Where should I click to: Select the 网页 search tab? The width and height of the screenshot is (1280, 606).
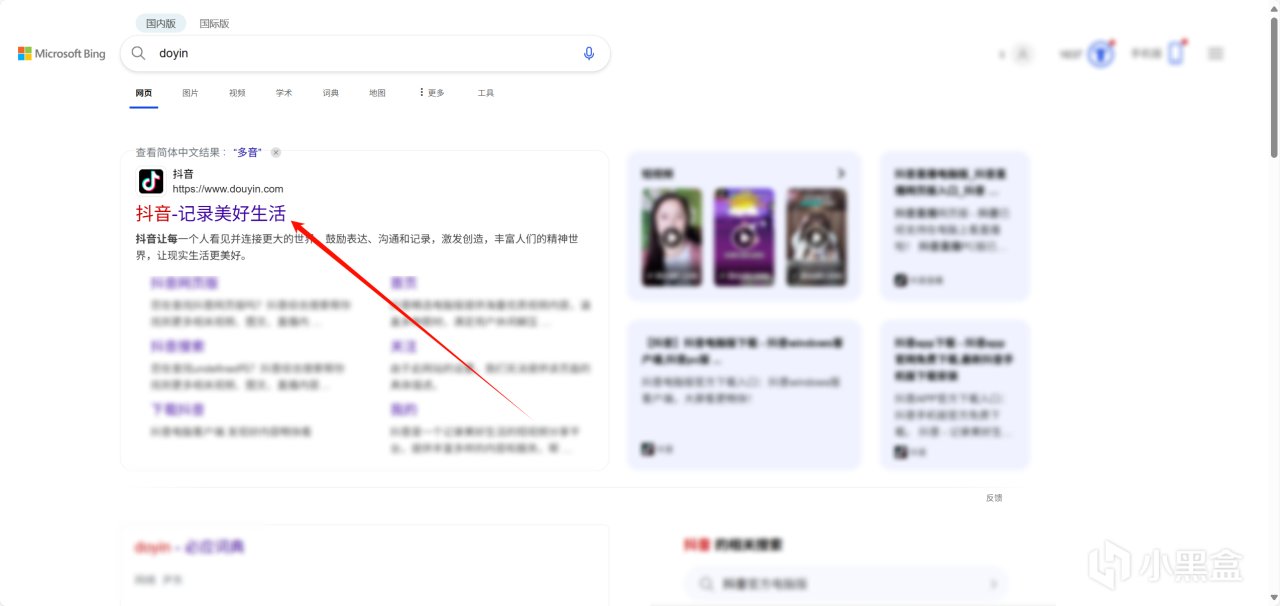[x=144, y=93]
